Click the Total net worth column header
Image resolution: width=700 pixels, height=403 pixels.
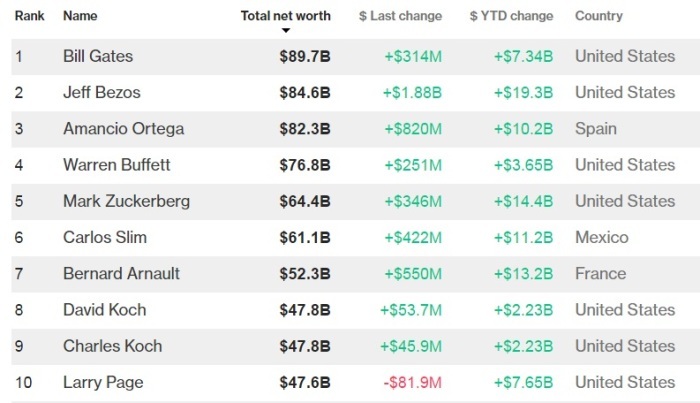tap(286, 16)
